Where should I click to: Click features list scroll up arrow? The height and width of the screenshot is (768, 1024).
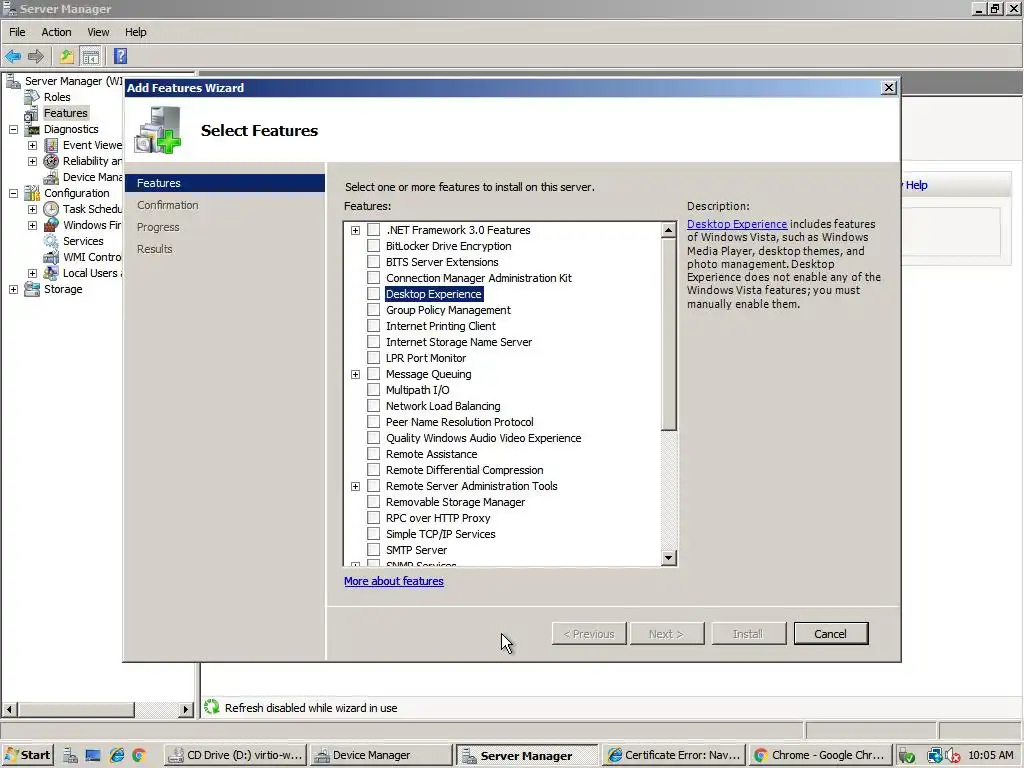pyautogui.click(x=668, y=230)
